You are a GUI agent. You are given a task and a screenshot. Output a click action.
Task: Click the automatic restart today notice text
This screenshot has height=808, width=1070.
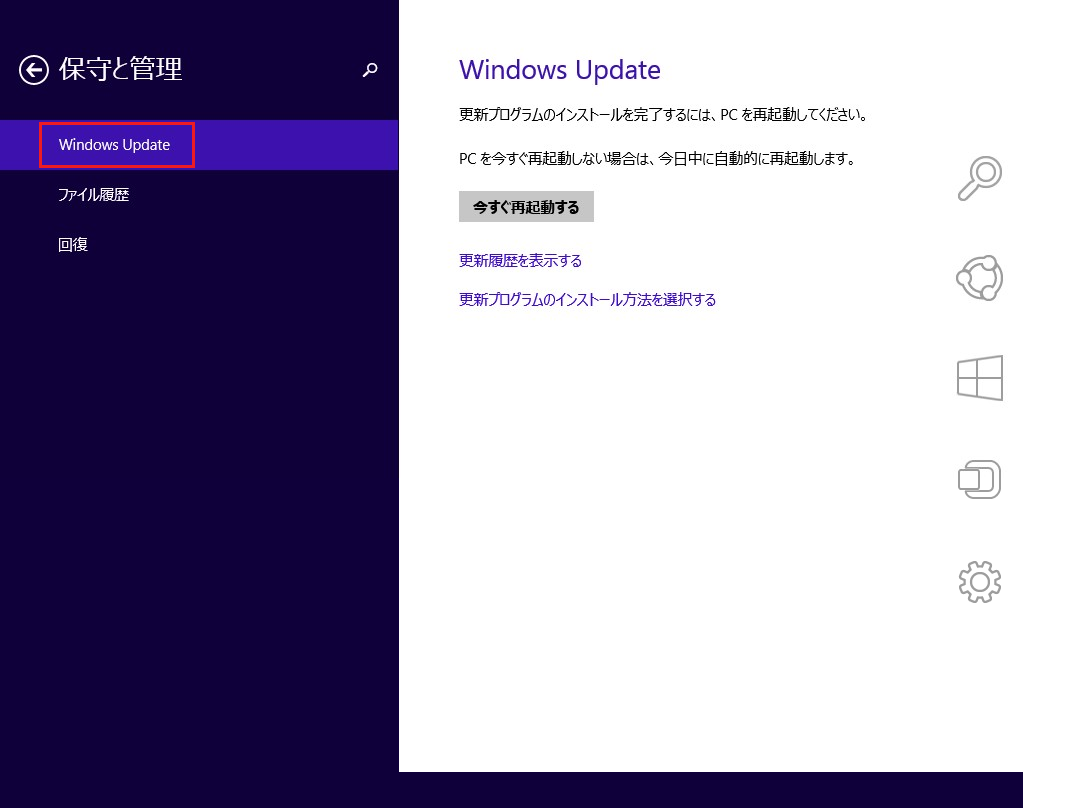click(657, 159)
